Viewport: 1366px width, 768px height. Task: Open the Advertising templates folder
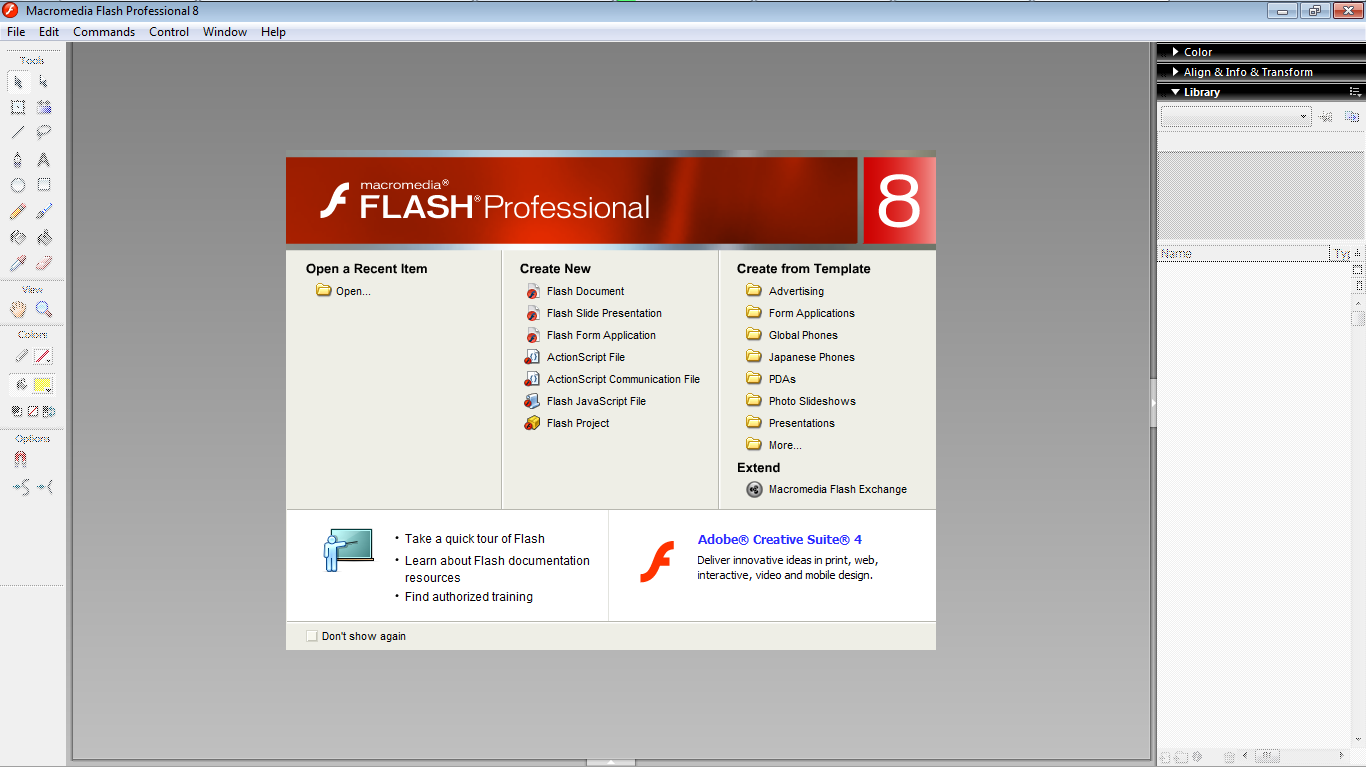[785, 291]
